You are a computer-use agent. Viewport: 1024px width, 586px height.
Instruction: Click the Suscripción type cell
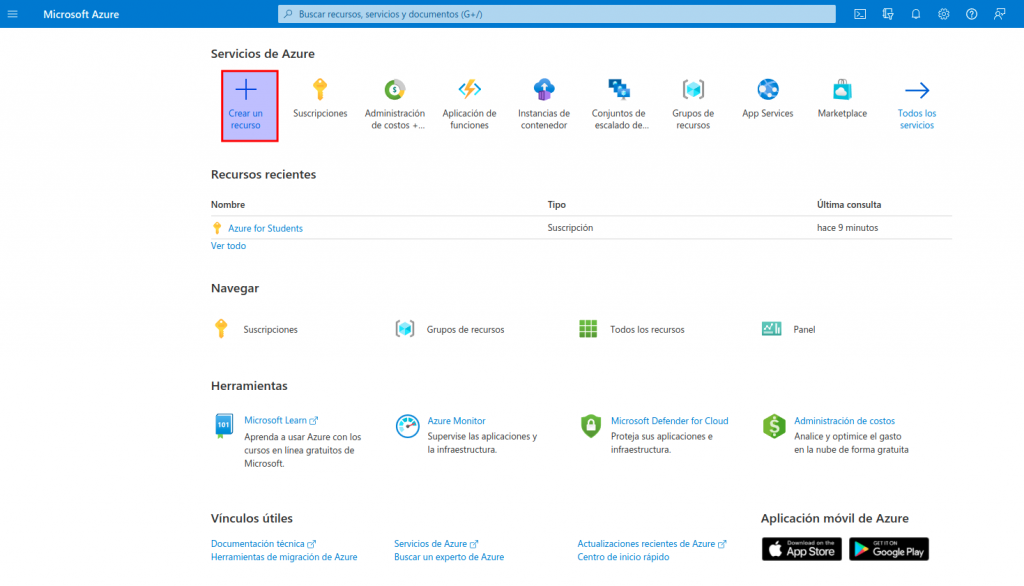[570, 227]
